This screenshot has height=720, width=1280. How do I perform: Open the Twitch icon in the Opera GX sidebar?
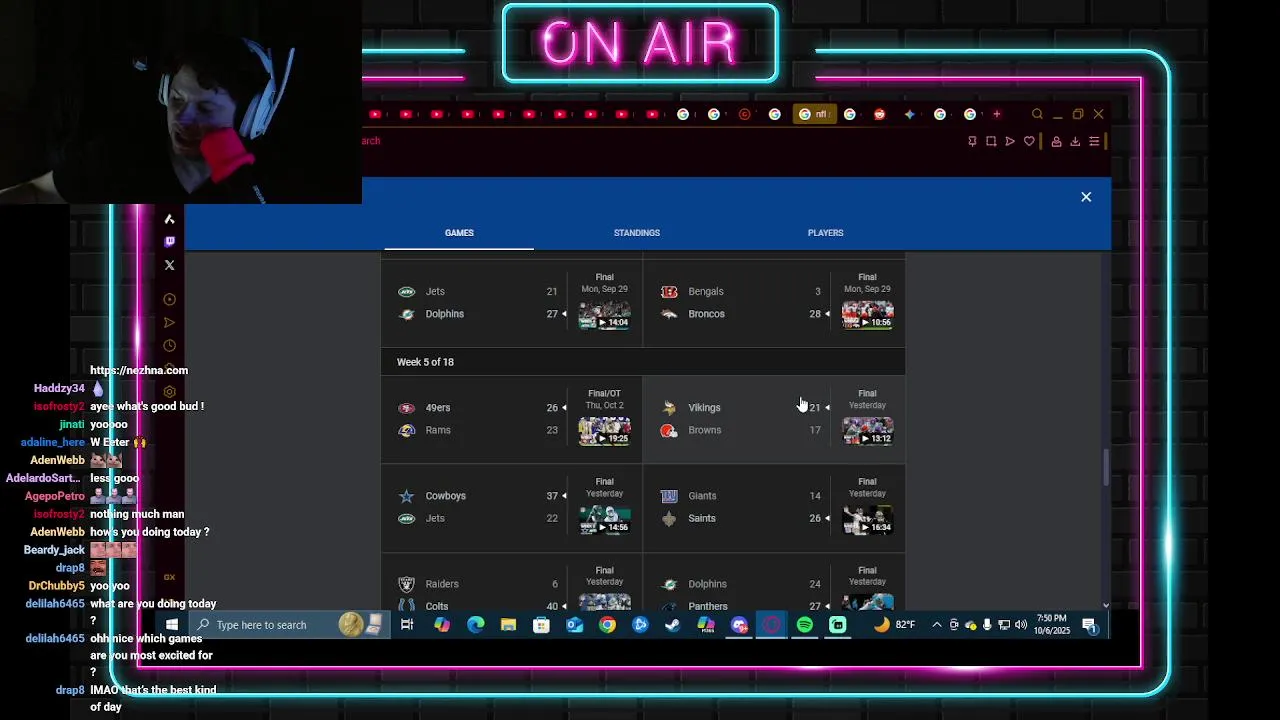tap(169, 241)
